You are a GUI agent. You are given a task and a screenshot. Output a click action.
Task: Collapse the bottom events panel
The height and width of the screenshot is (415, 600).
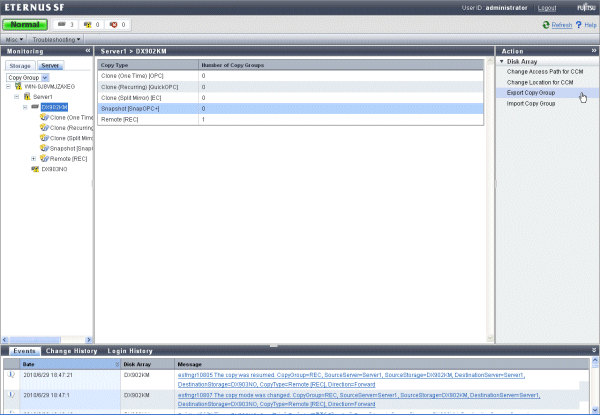click(594, 350)
